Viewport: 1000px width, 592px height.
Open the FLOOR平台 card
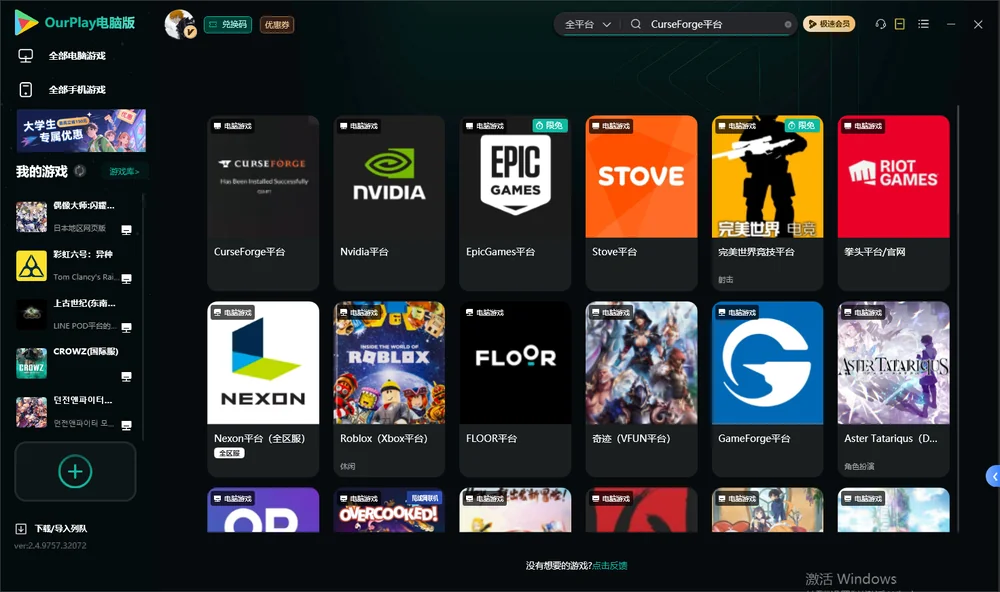pyautogui.click(x=515, y=389)
